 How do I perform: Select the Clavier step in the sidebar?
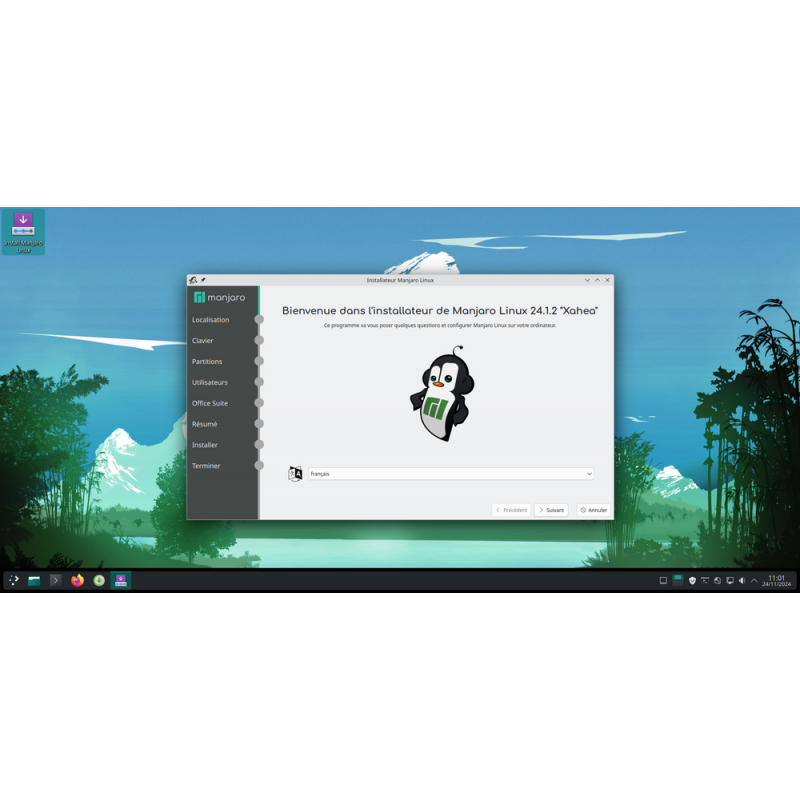205,341
